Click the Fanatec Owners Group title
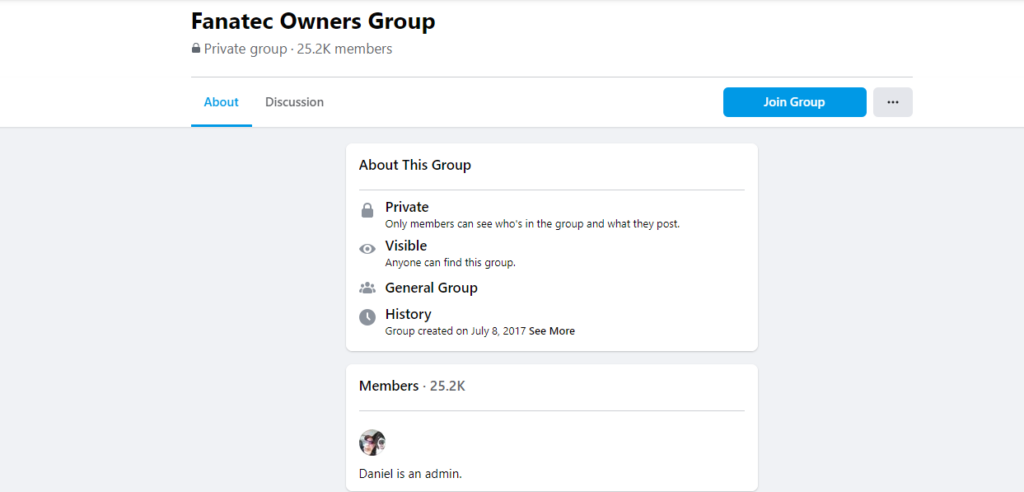Screen dimensions: 1024x492 pyautogui.click(x=313, y=20)
